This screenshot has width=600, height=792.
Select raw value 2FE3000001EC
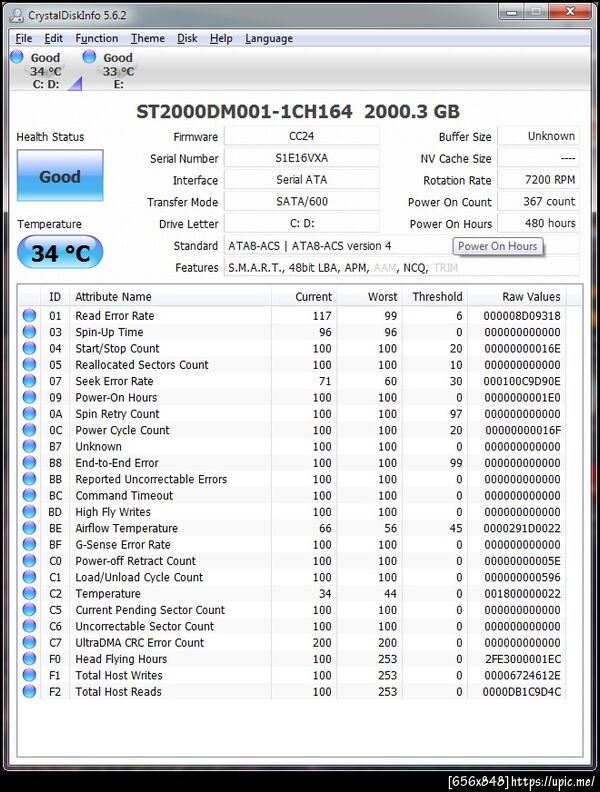[x=523, y=659]
